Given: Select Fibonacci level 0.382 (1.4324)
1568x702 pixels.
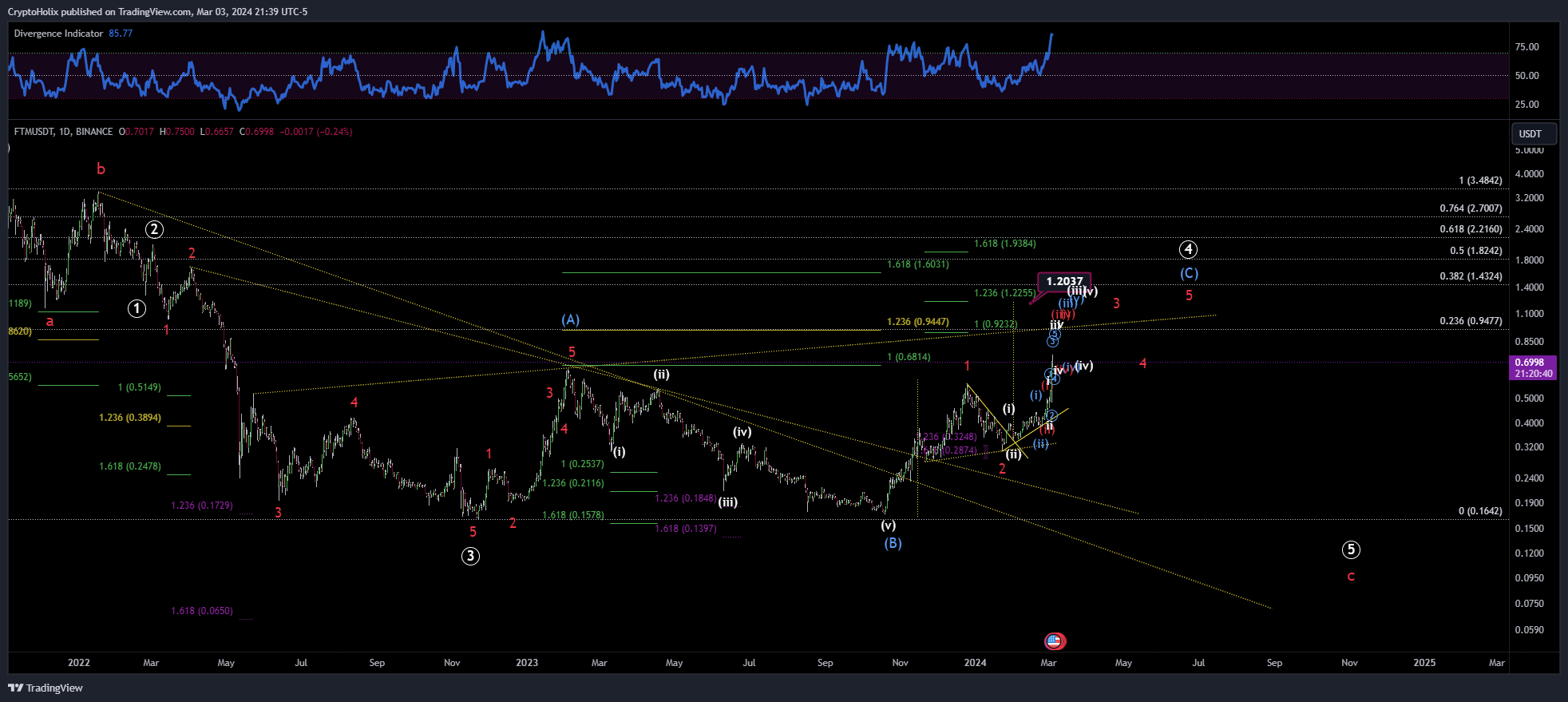Looking at the screenshot, I should click(1471, 276).
